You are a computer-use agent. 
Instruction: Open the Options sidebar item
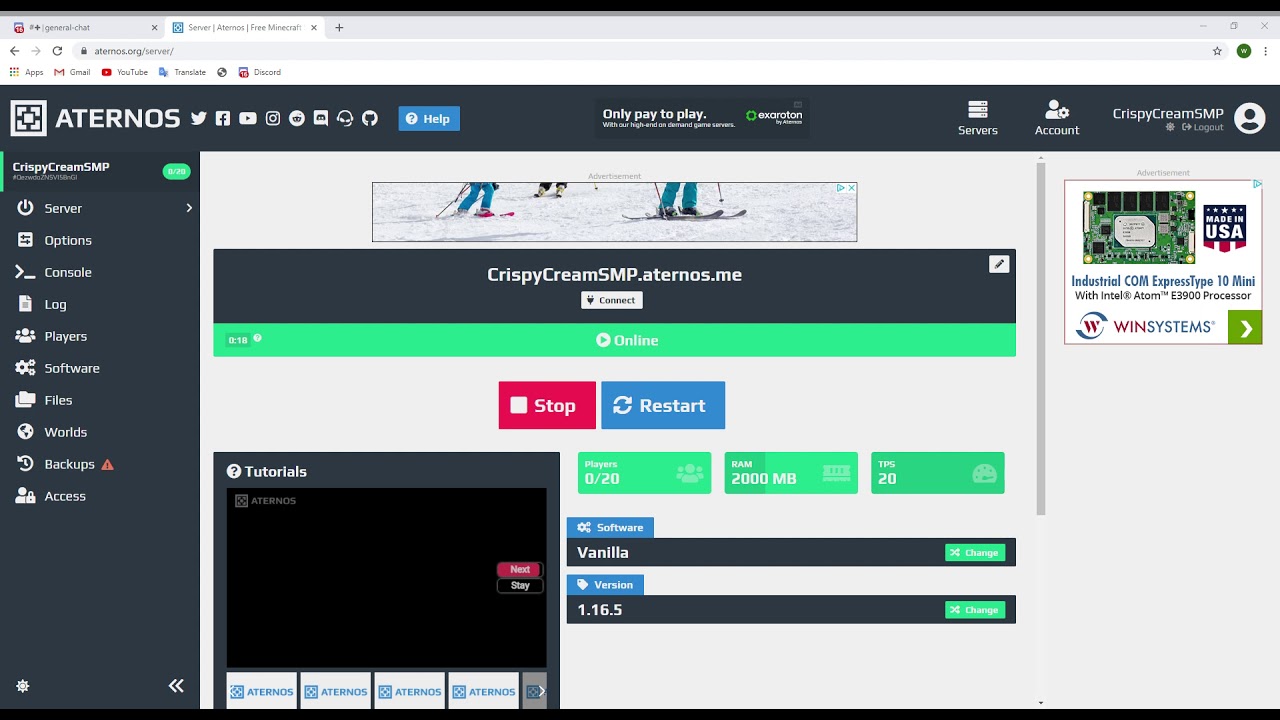(68, 240)
